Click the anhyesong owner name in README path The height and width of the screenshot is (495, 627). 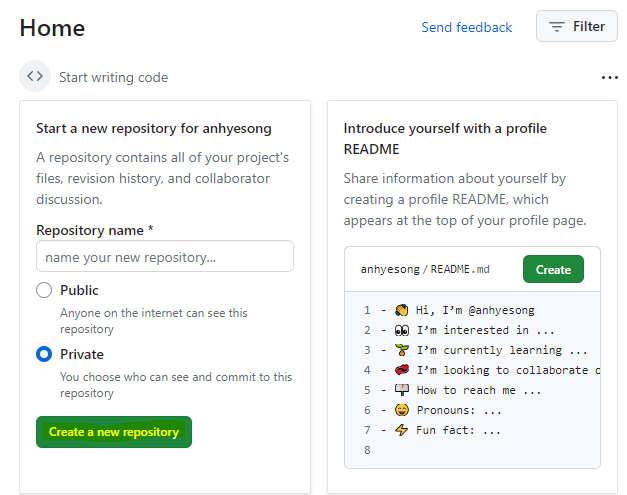pyautogui.click(x=390, y=270)
